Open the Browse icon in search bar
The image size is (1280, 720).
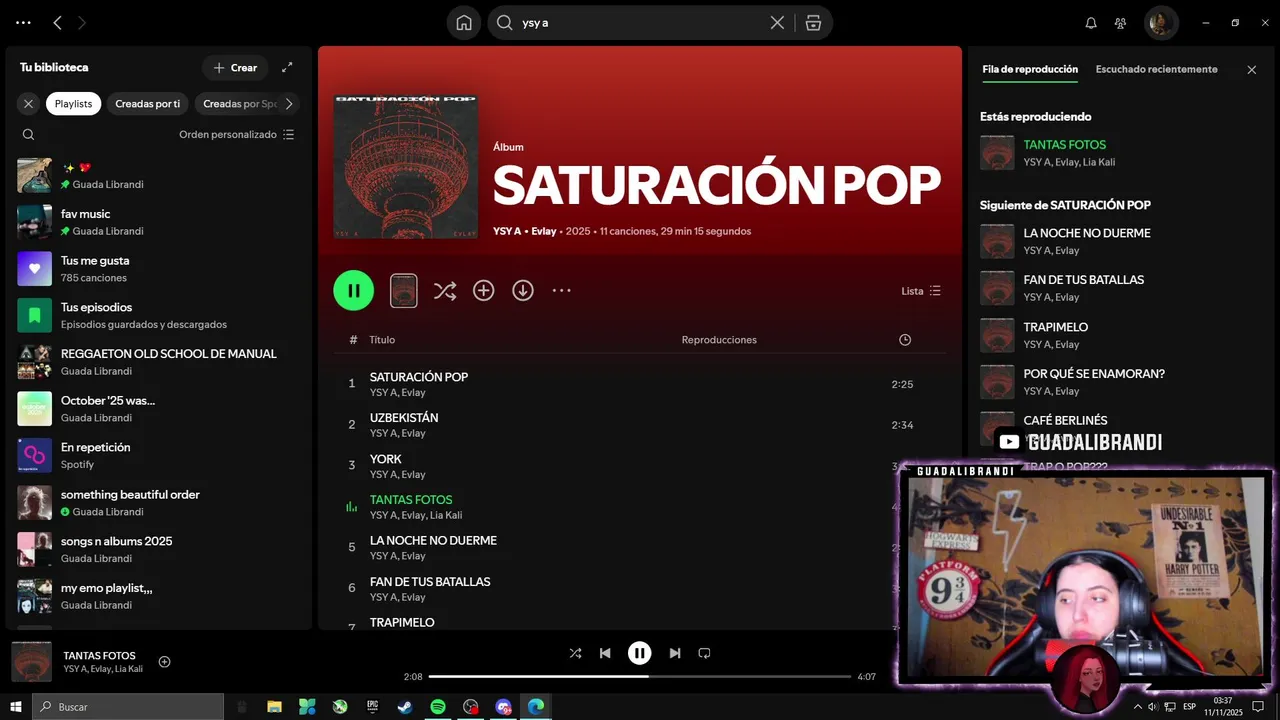[813, 23]
